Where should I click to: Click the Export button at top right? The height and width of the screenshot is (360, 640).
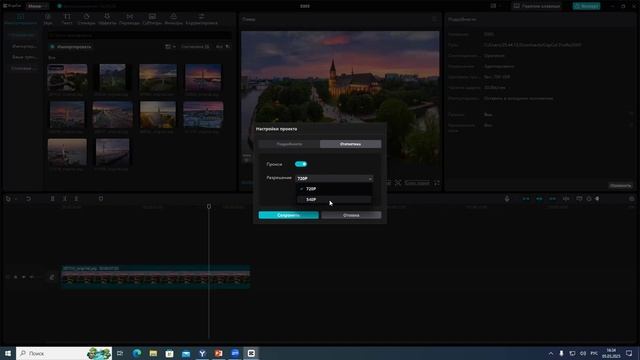tap(586, 6)
